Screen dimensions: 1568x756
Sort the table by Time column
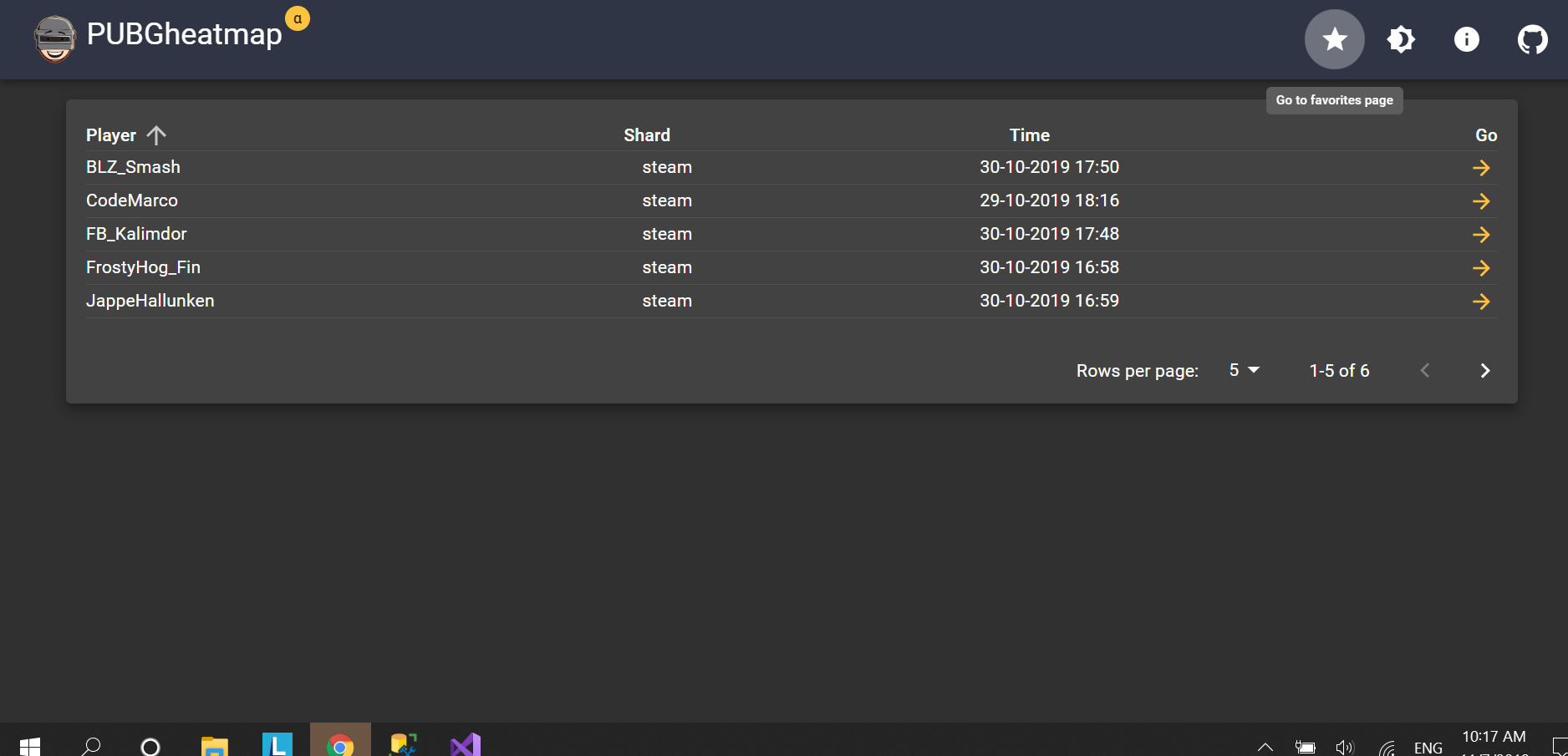1030,135
